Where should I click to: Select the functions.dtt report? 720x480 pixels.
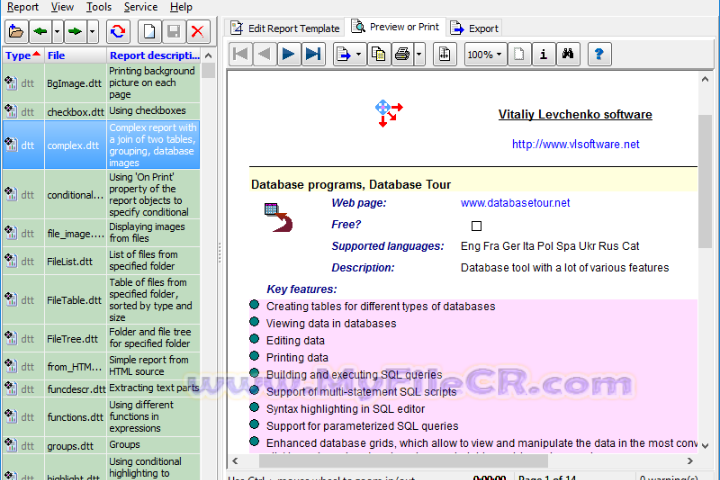[x=101, y=417]
